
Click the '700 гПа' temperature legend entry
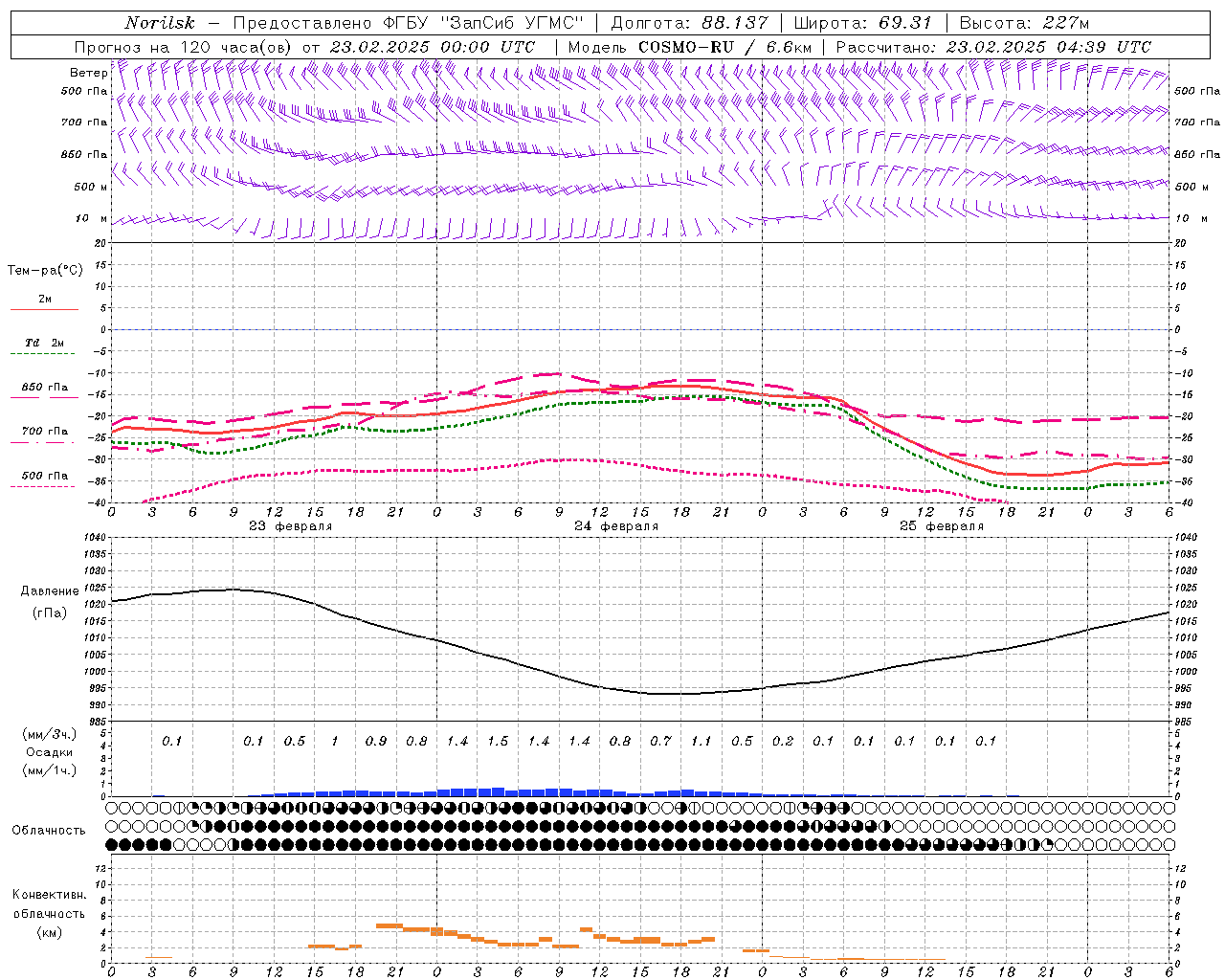click(x=45, y=432)
